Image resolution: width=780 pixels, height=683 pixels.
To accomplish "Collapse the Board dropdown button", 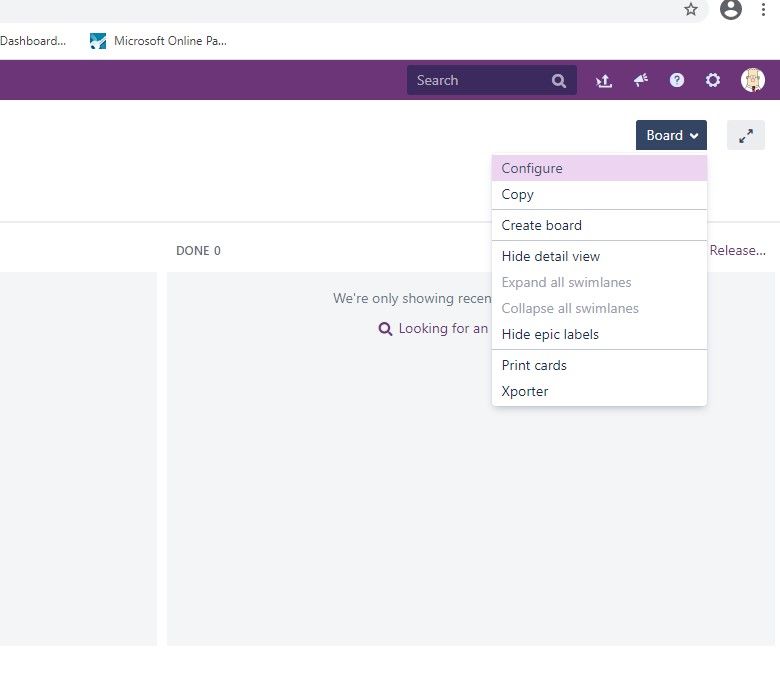I will click(x=671, y=135).
